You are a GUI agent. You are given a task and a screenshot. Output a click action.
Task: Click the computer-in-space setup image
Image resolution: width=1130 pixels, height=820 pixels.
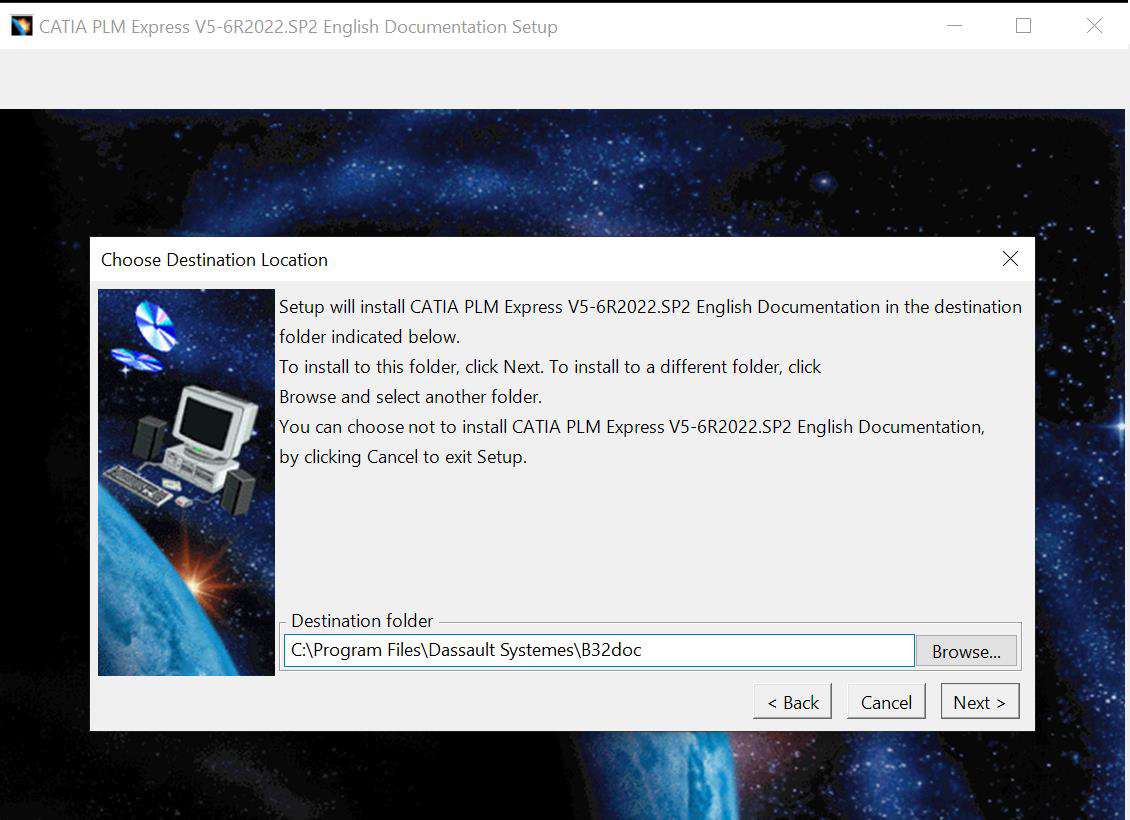click(x=186, y=482)
